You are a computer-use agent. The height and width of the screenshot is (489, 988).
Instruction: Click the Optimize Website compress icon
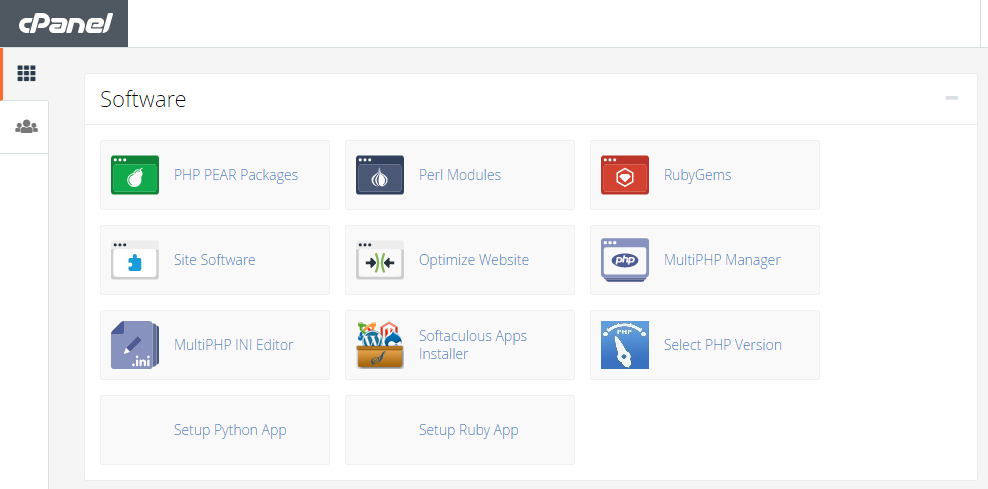click(380, 260)
